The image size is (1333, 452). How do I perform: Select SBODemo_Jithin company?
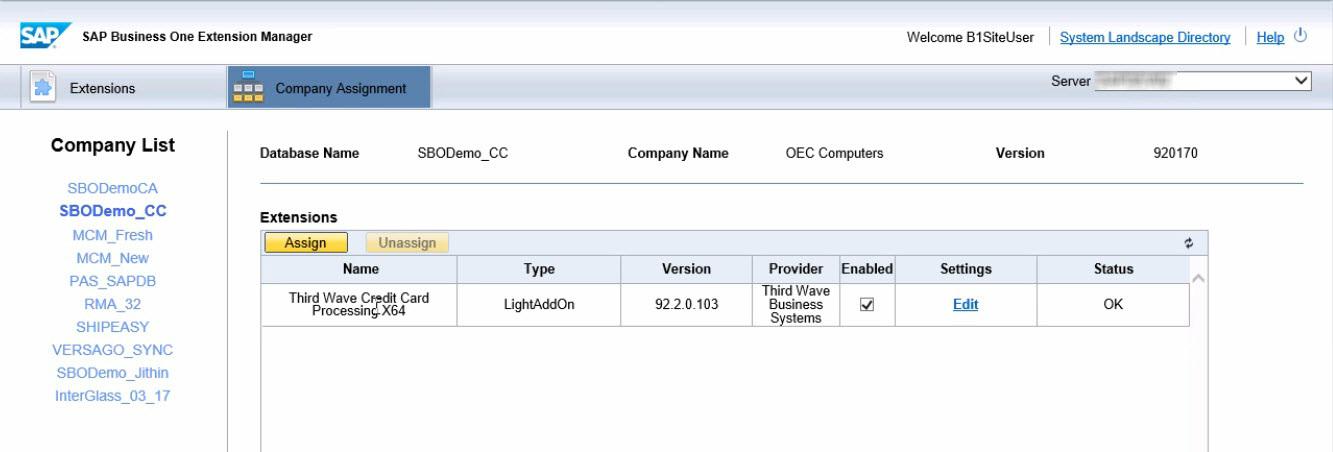tap(113, 373)
